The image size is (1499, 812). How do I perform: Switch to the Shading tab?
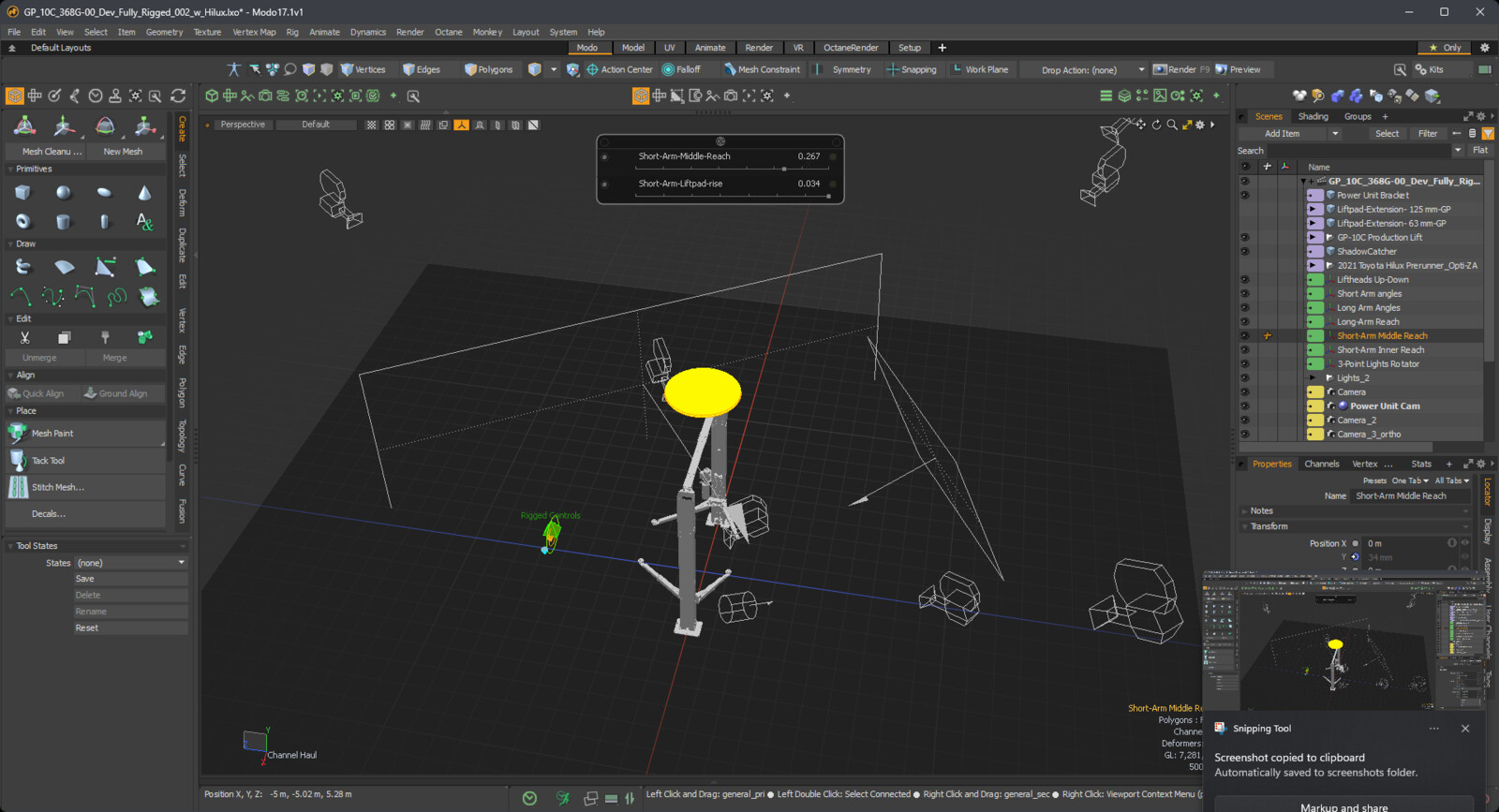pos(1313,116)
